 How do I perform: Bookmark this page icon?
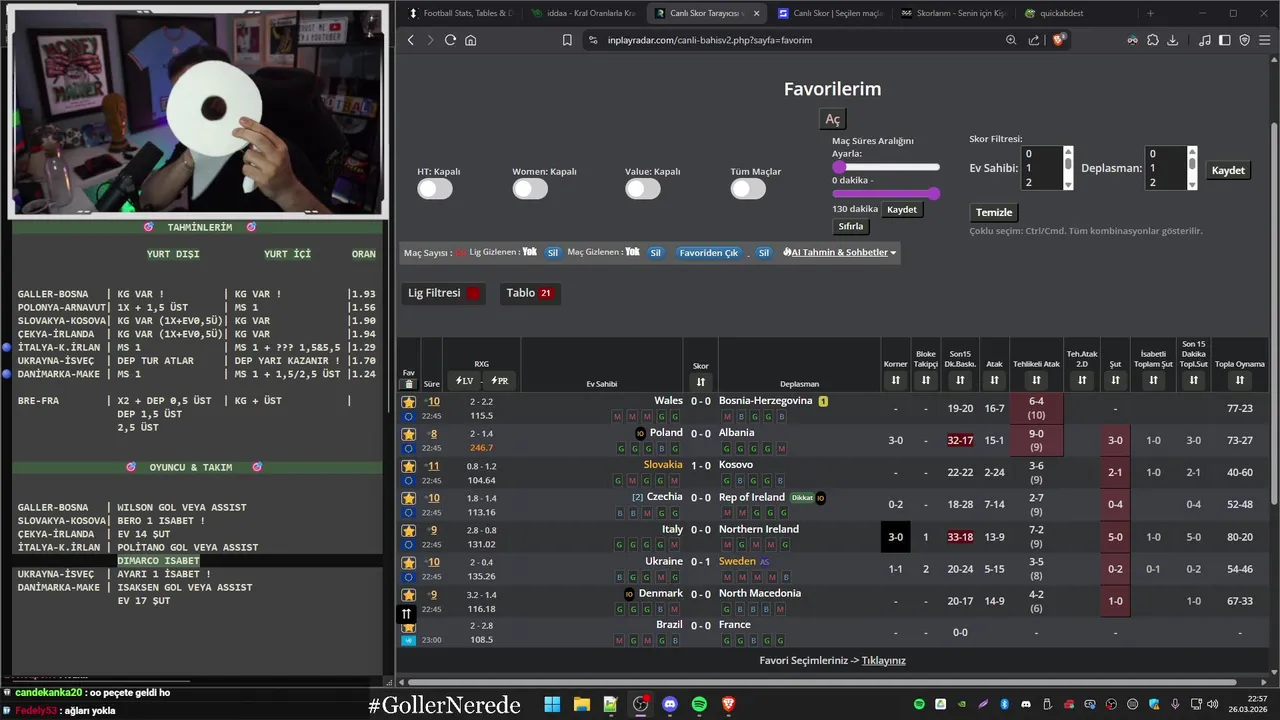click(567, 40)
